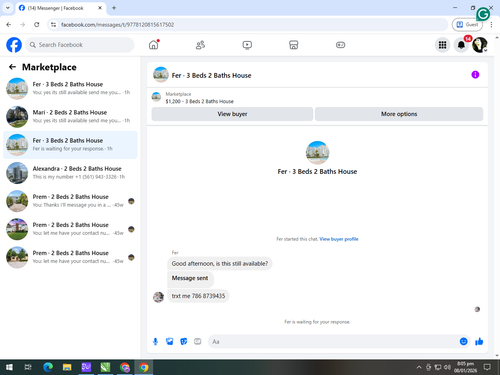Screen dimensions: 500x375
Task: Open the grid Menu icon
Action: pyautogui.click(x=442, y=45)
